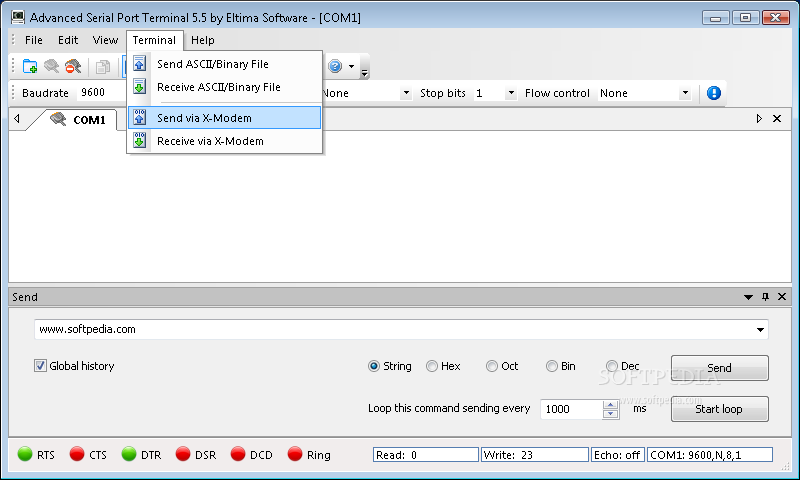
Task: Toggle the DTR indicator light
Action: coord(129,453)
